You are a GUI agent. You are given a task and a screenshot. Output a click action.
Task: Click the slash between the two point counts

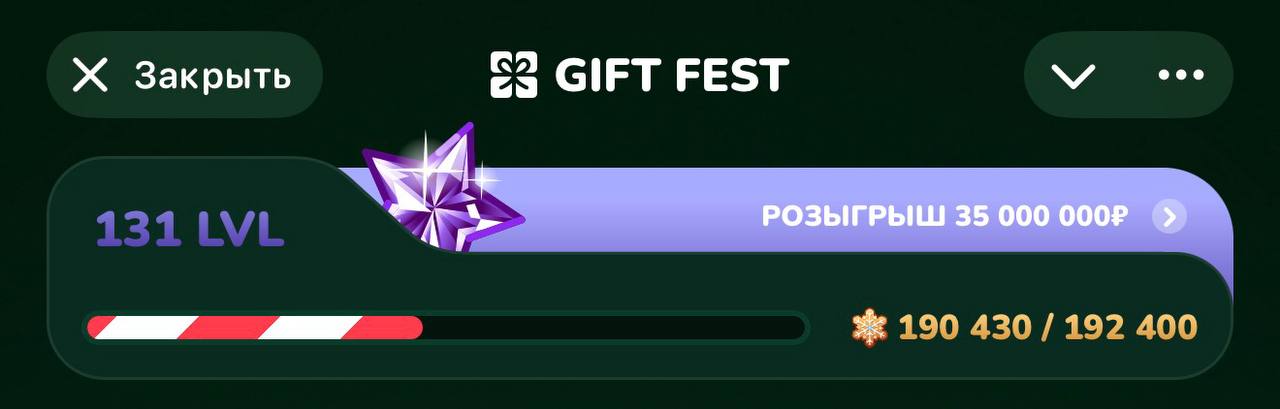click(1047, 327)
